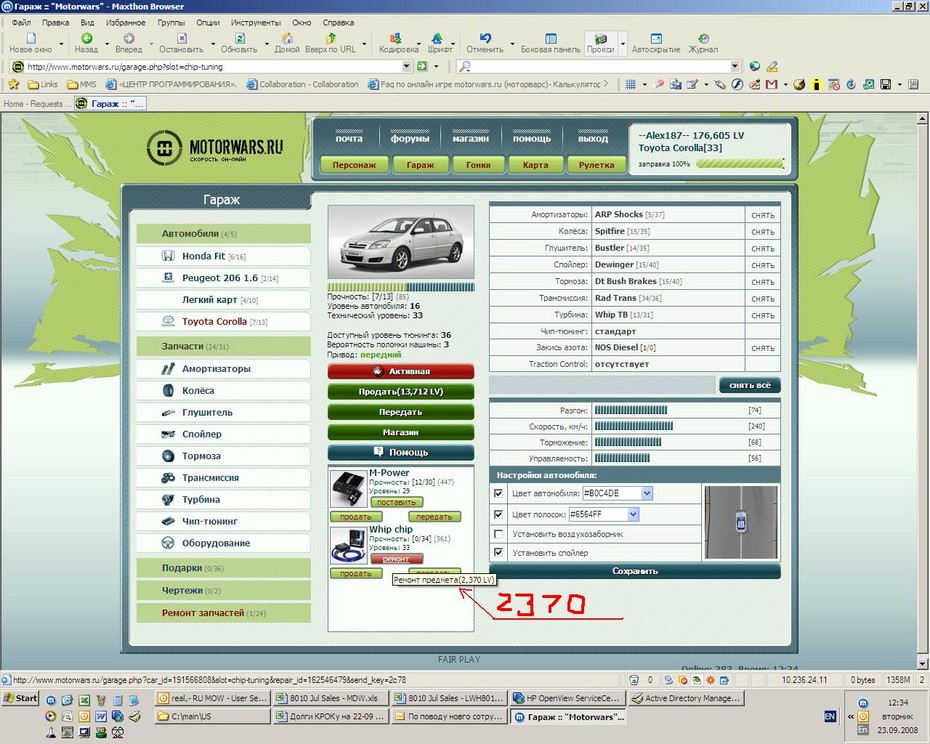Viewport: 930px width, 744px height.
Task: Click the Stop (Остановить) toolbar icon
Action: coord(181,38)
